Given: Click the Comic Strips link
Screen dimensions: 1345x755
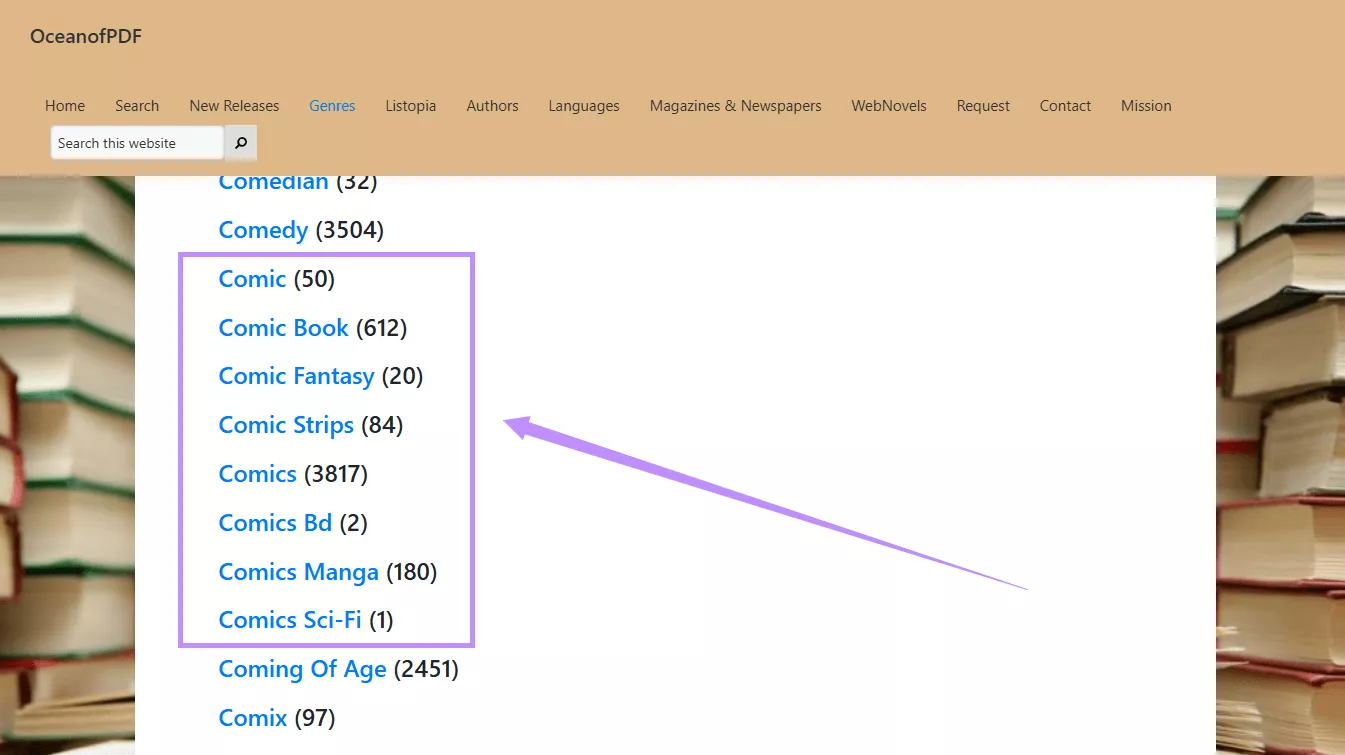Looking at the screenshot, I should (286, 424).
